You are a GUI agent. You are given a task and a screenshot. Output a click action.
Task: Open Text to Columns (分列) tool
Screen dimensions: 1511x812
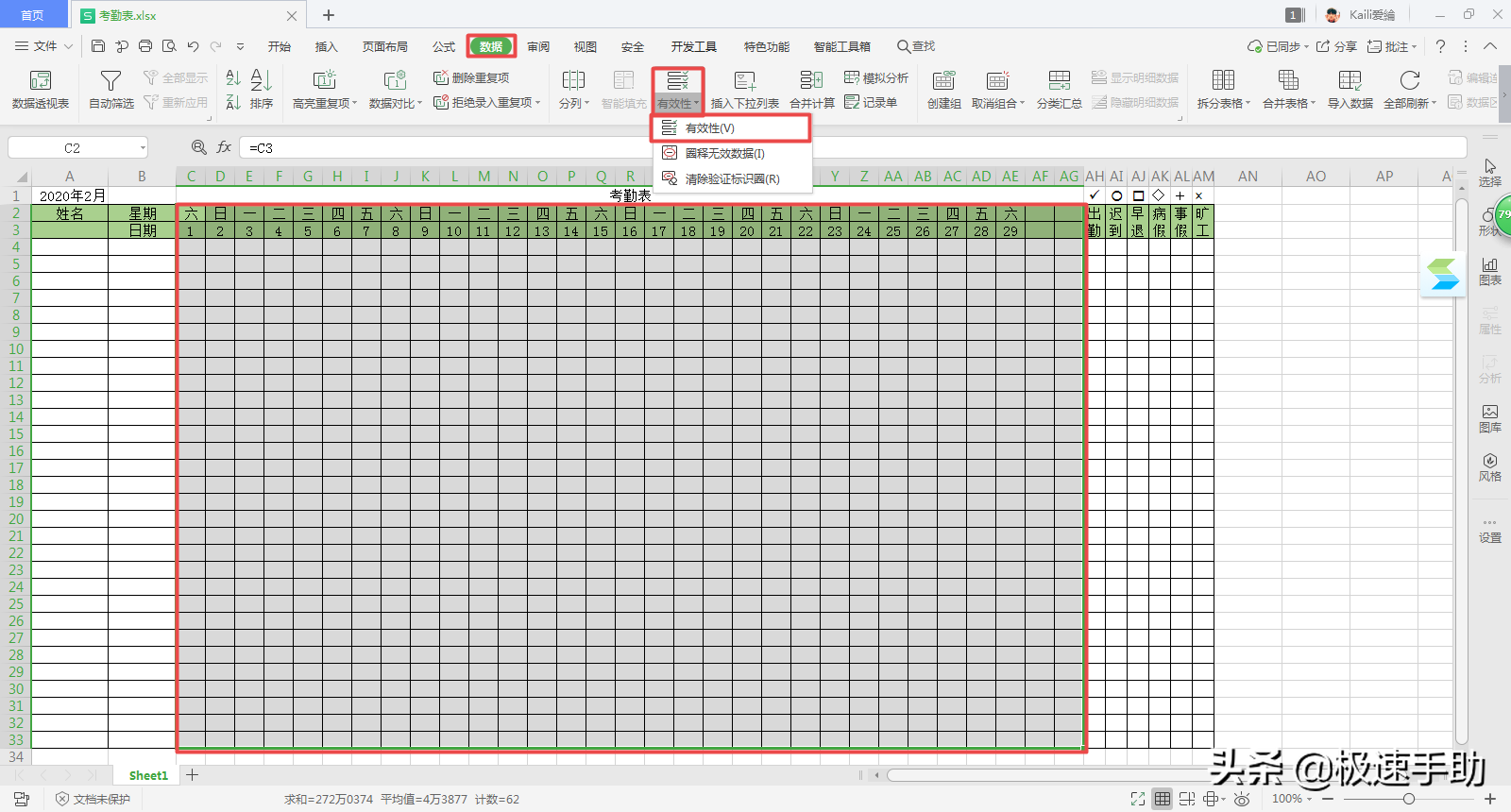(573, 89)
